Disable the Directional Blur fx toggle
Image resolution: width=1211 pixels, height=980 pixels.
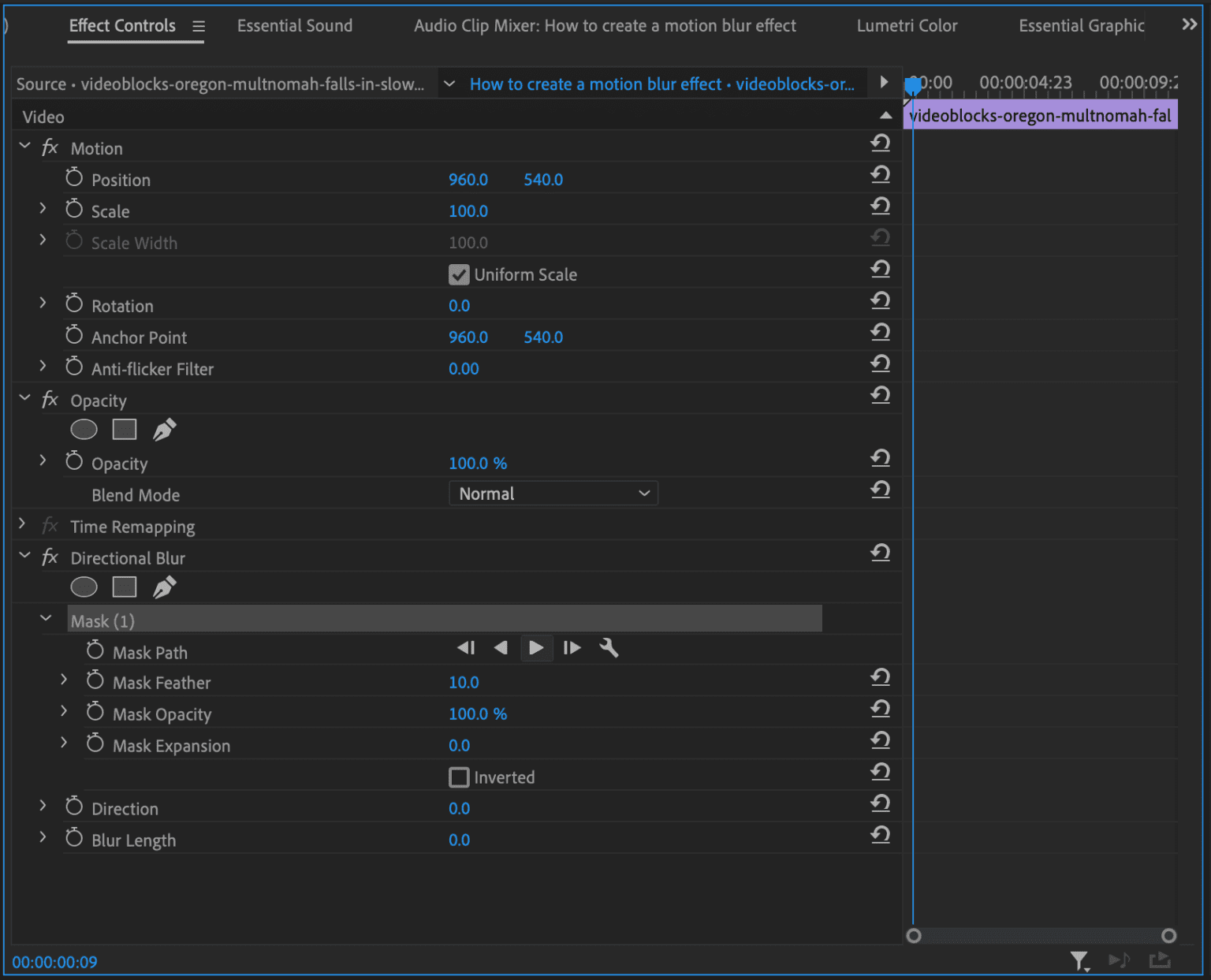(50, 557)
